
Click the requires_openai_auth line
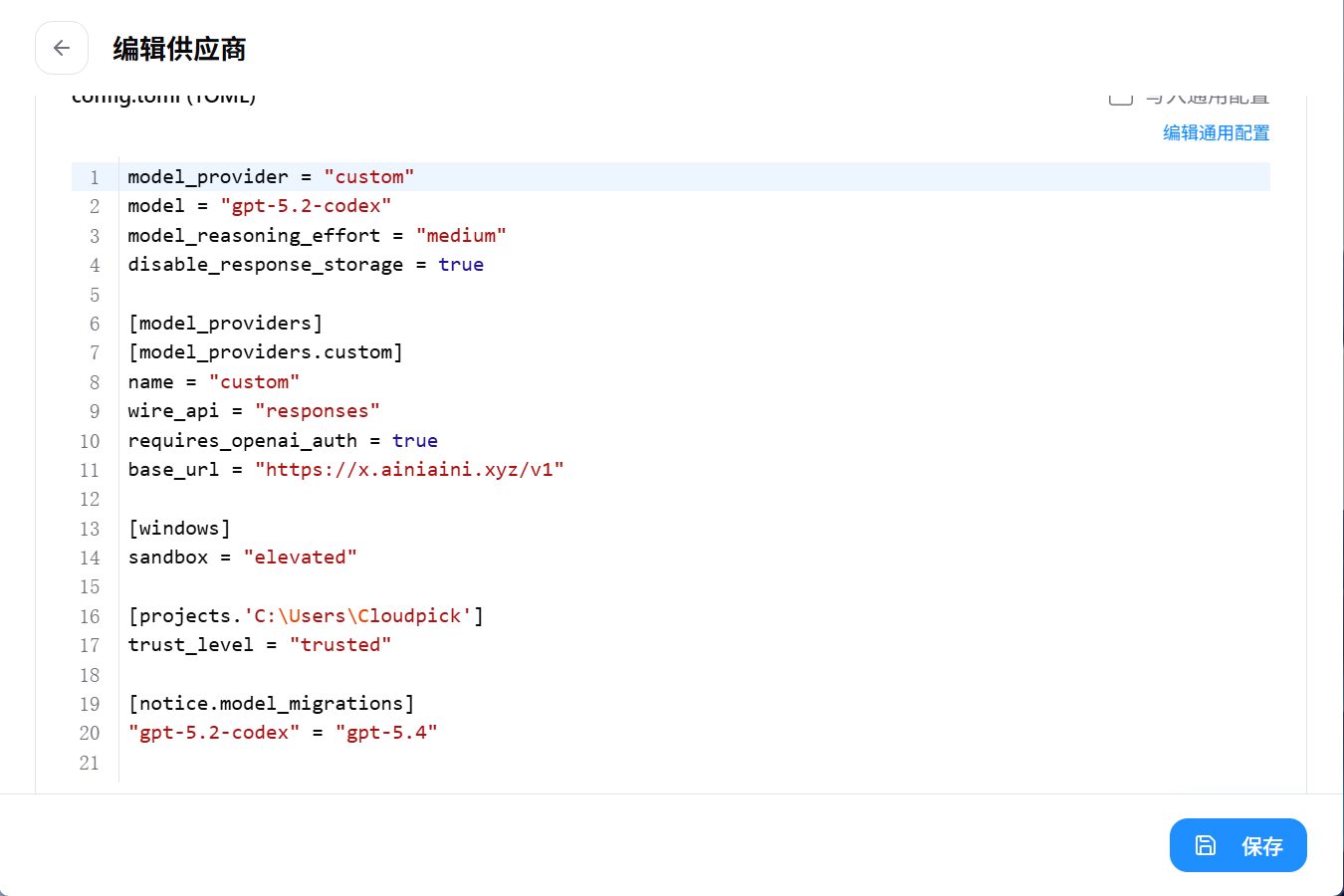click(x=283, y=441)
